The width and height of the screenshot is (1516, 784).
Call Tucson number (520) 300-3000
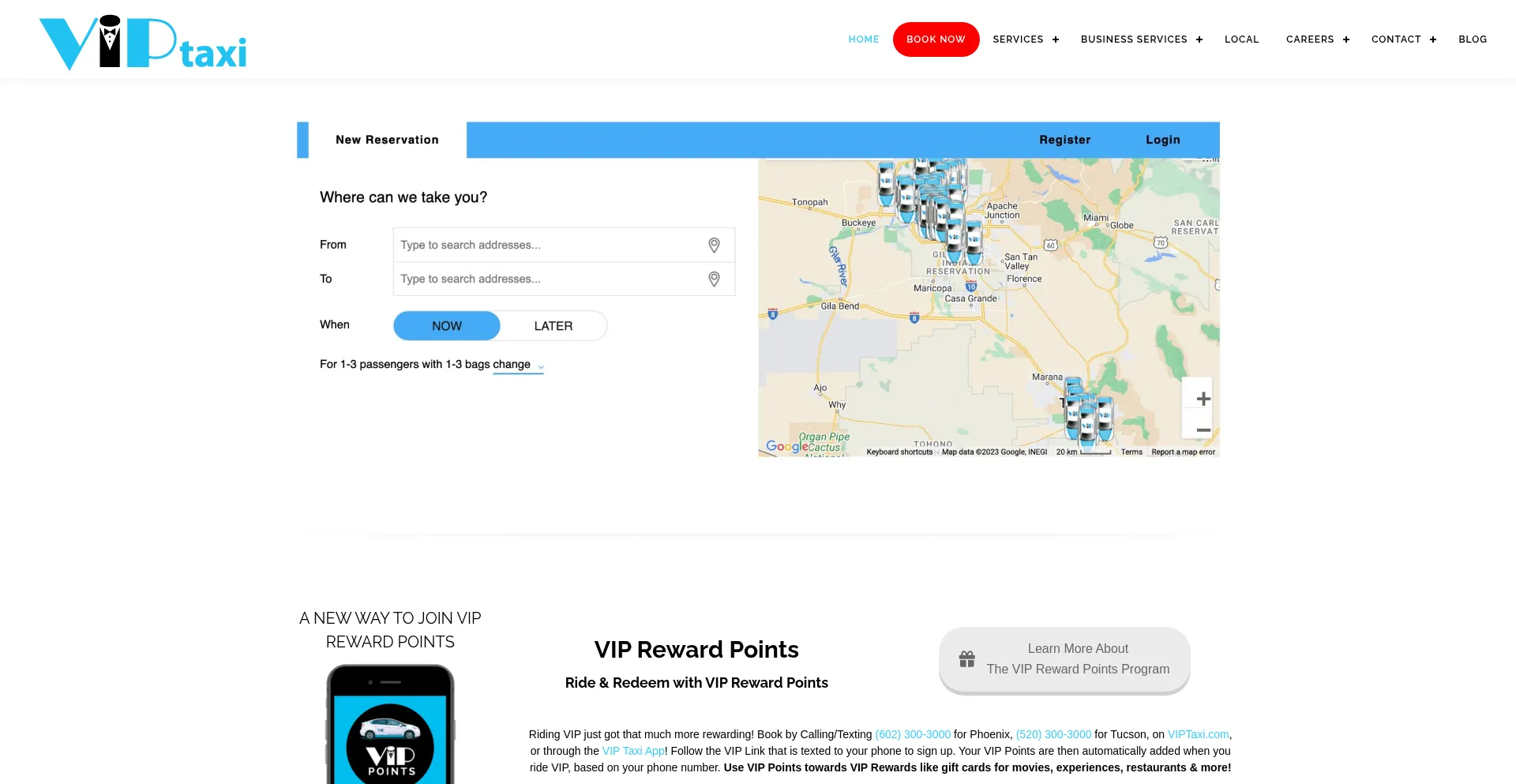click(1053, 734)
